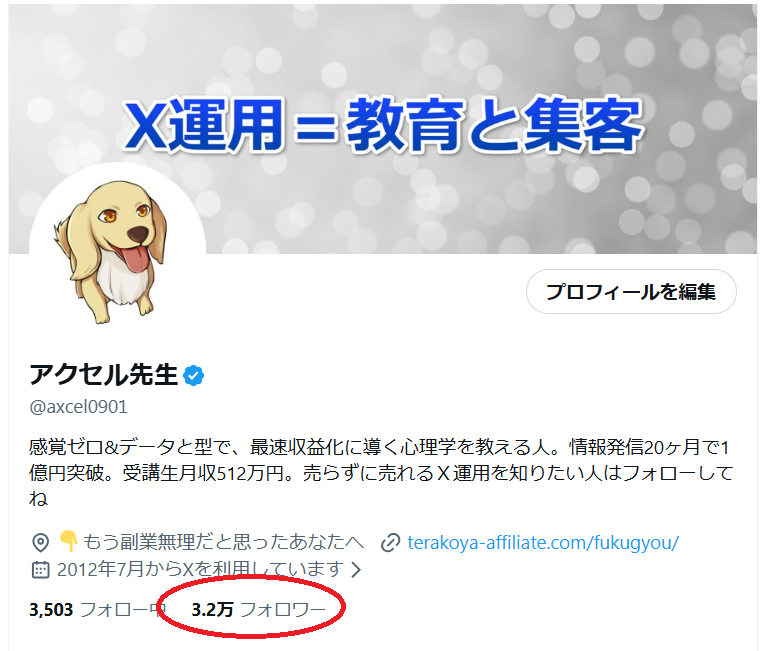Screen dimensions: 766x651
Task: Click the フォロワー label
Action: [x=283, y=609]
